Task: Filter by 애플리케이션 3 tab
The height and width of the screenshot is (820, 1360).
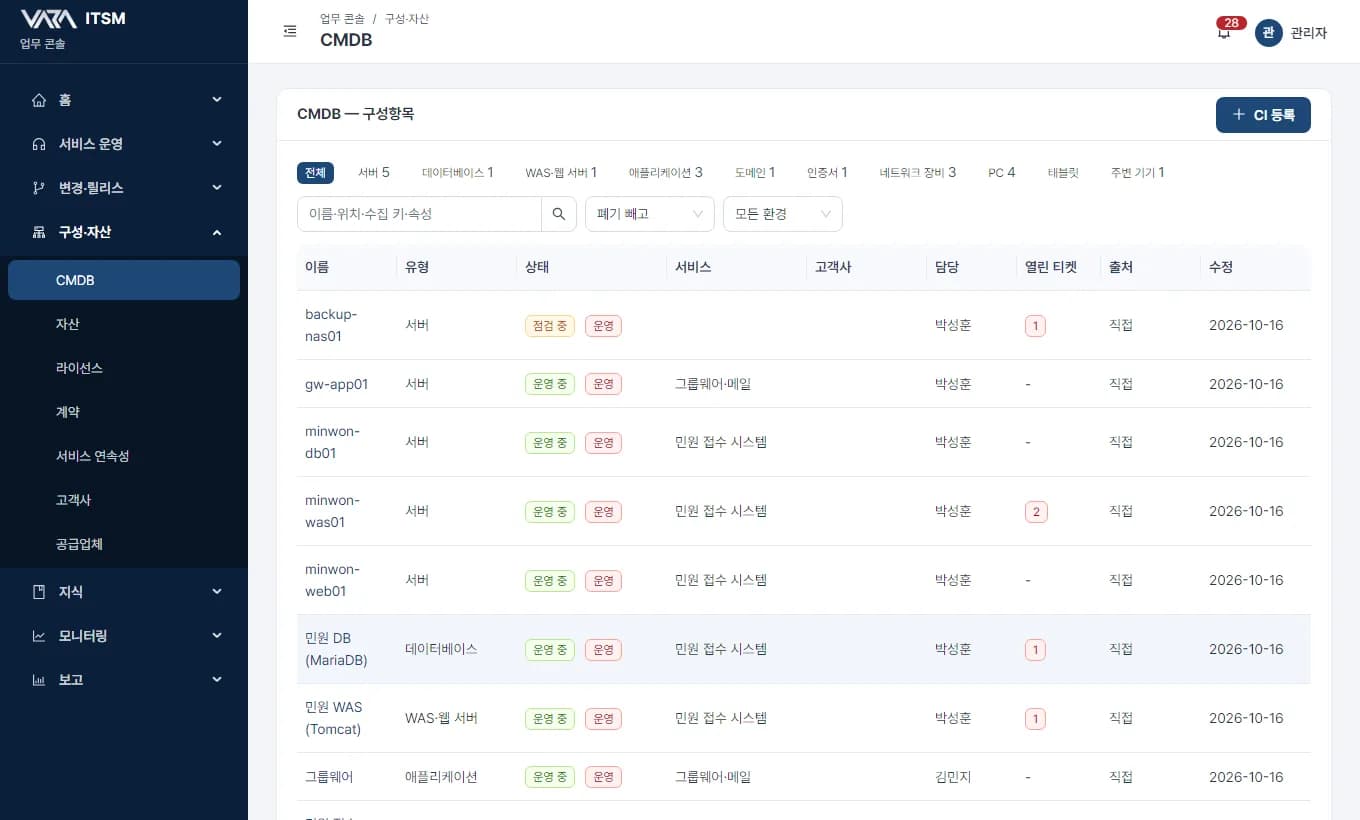Action: point(666,173)
